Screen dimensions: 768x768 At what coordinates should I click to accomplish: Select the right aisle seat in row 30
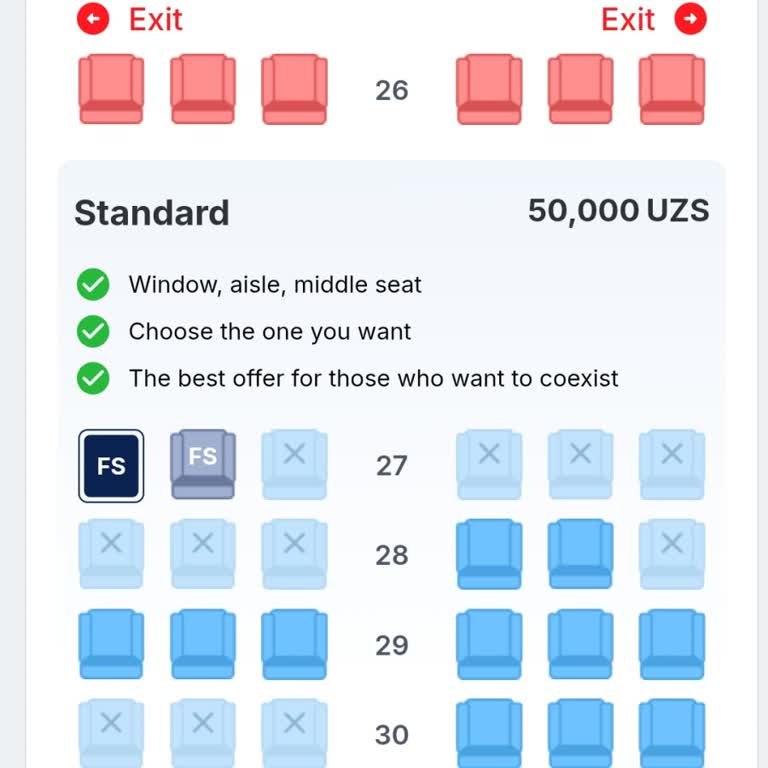[x=489, y=734]
